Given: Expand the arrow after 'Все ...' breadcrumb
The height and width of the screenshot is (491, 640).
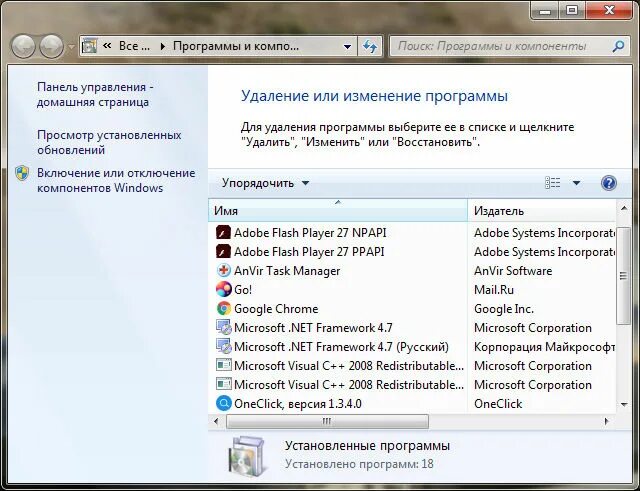Looking at the screenshot, I should tap(163, 47).
